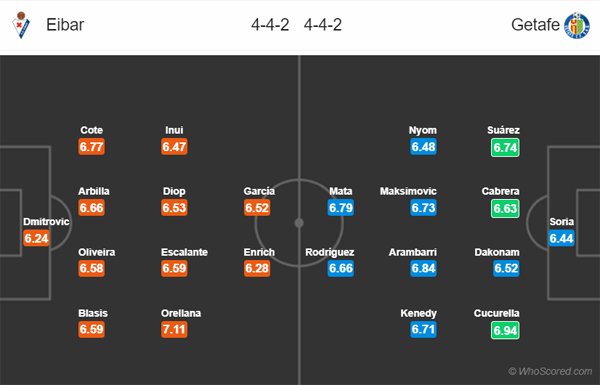Select Arambarri's 6.84 rating badge

click(423, 268)
